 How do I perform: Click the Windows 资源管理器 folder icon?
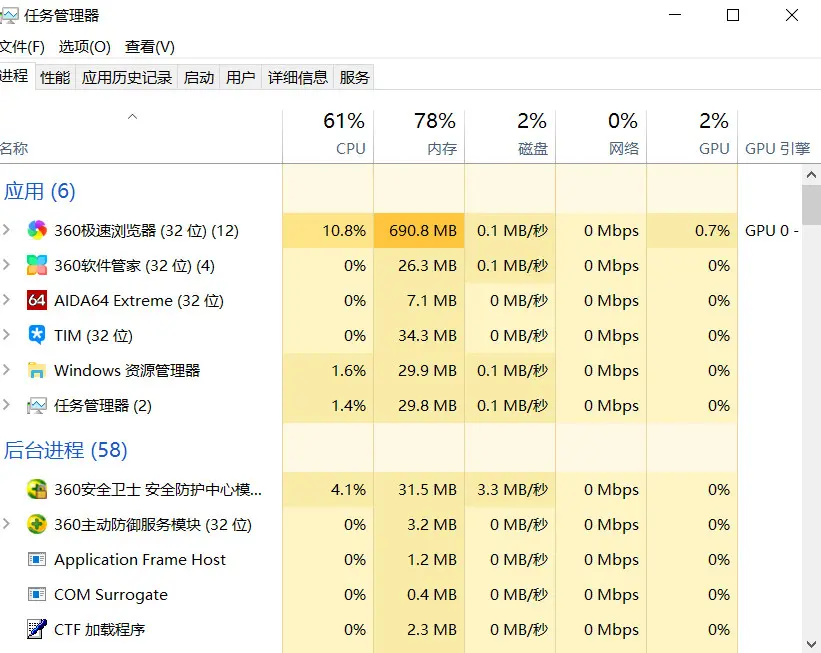click(x=37, y=371)
